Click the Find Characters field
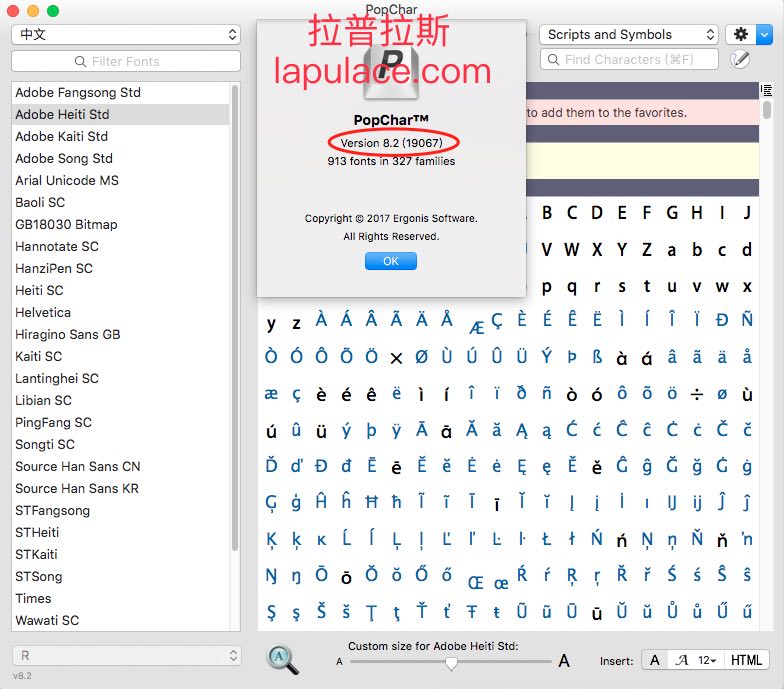This screenshot has width=784, height=689. tap(629, 60)
